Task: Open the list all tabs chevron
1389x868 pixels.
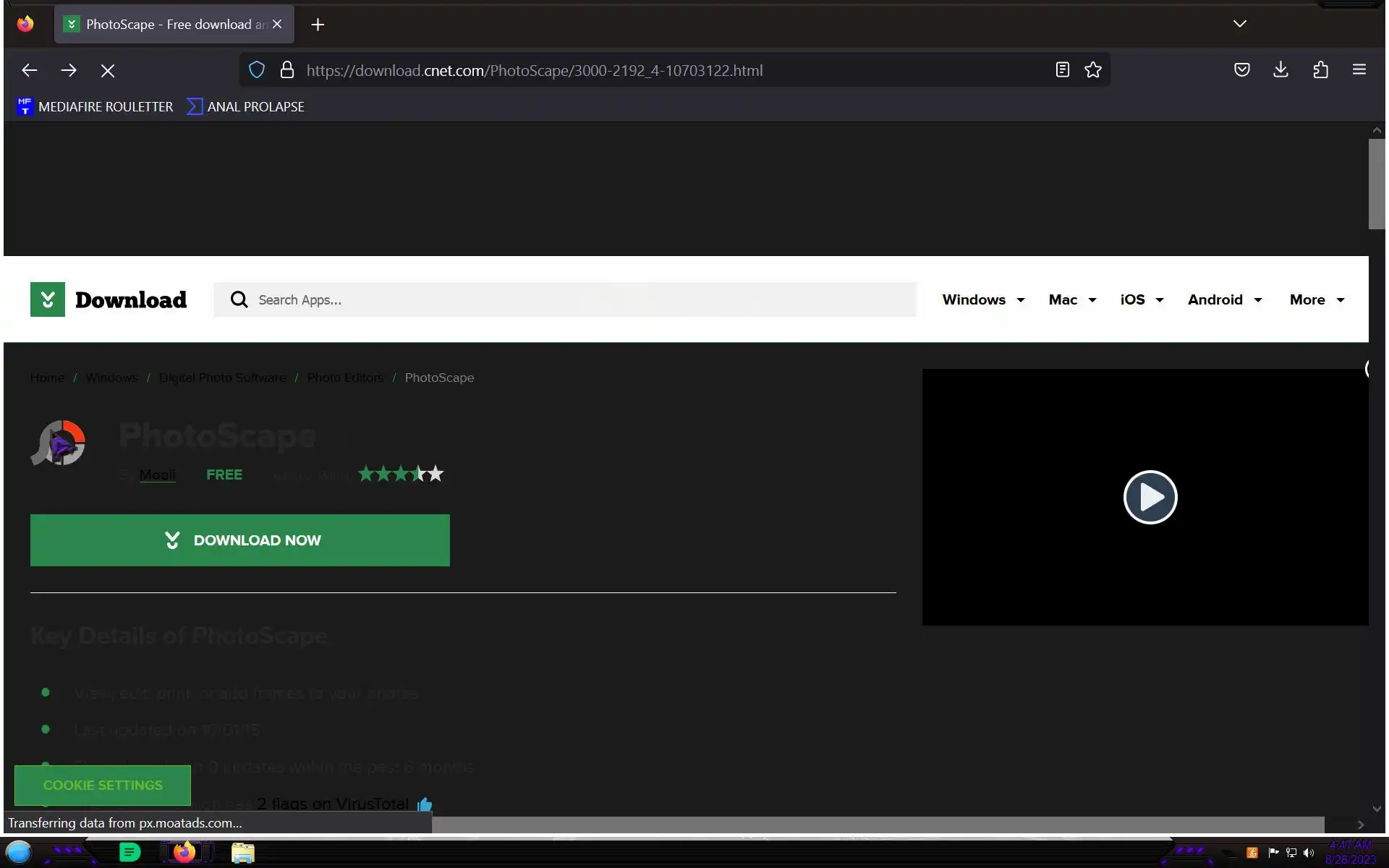Action: 1239,24
